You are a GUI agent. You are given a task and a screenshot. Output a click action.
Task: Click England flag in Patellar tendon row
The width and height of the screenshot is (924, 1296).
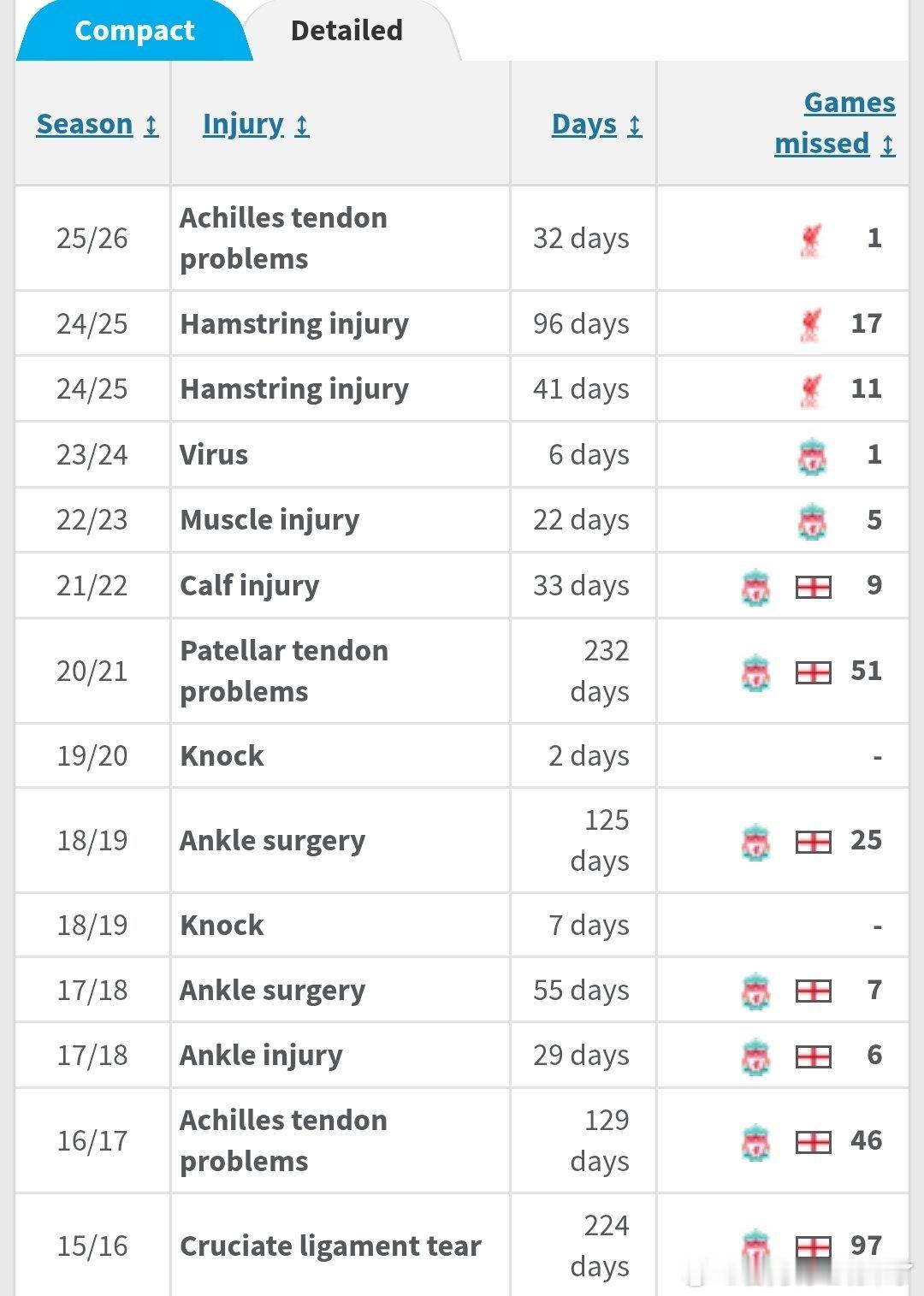point(814,672)
